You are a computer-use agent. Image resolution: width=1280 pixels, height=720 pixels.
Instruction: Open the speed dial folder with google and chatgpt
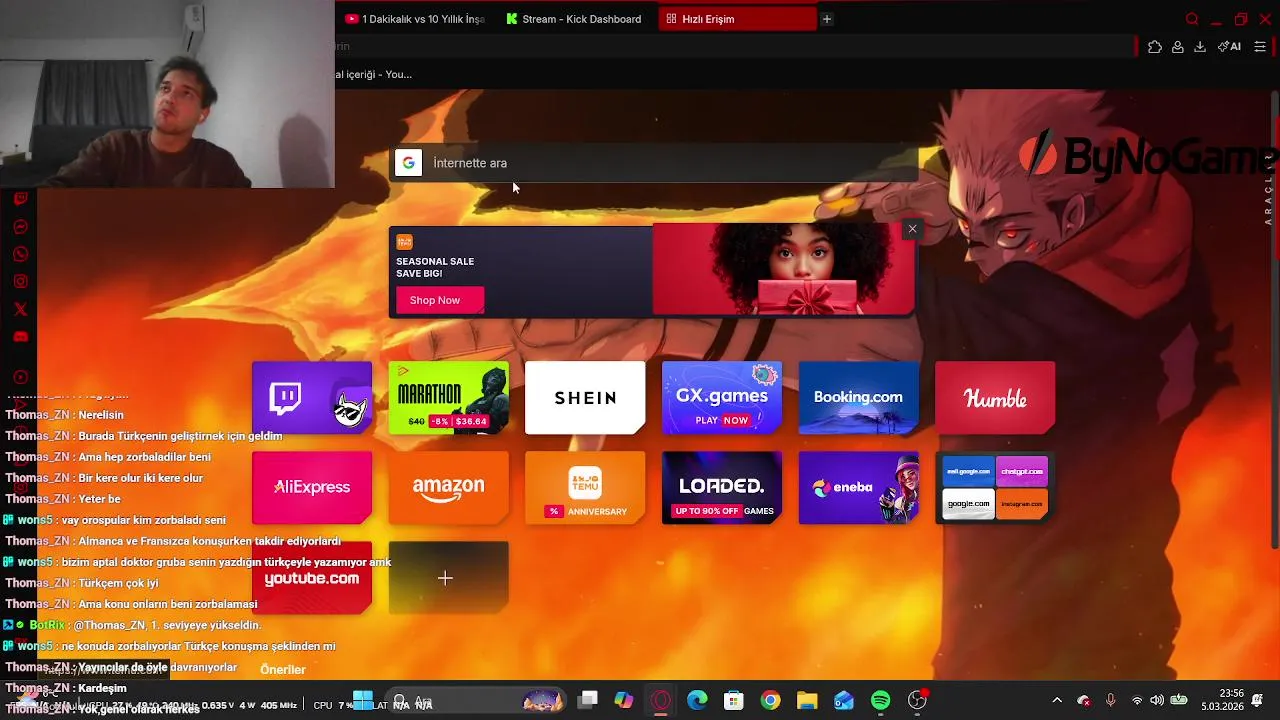(995, 488)
